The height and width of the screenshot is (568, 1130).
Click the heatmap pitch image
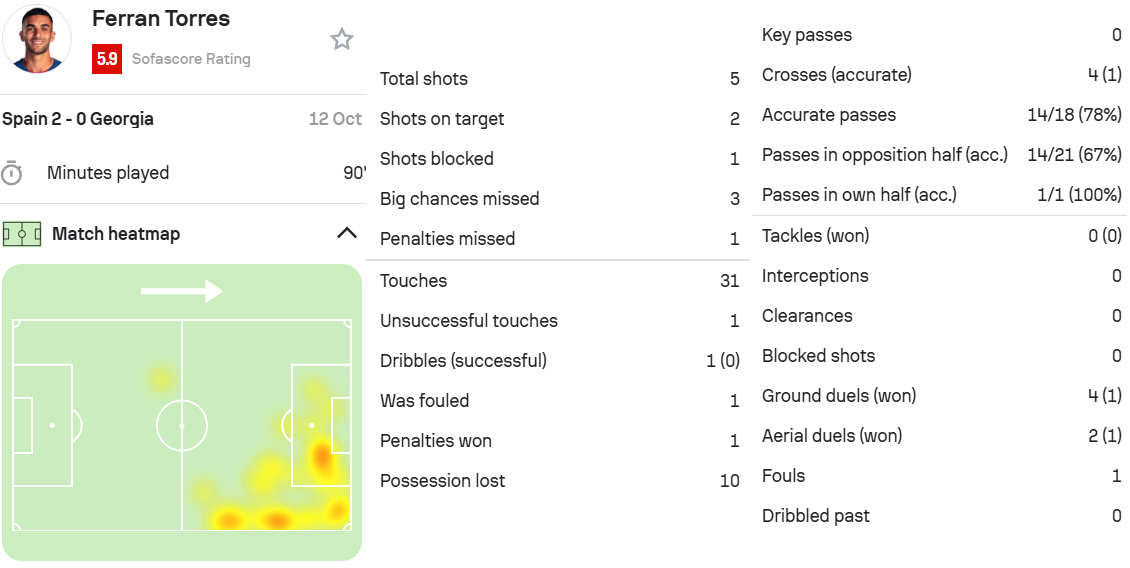(182, 425)
